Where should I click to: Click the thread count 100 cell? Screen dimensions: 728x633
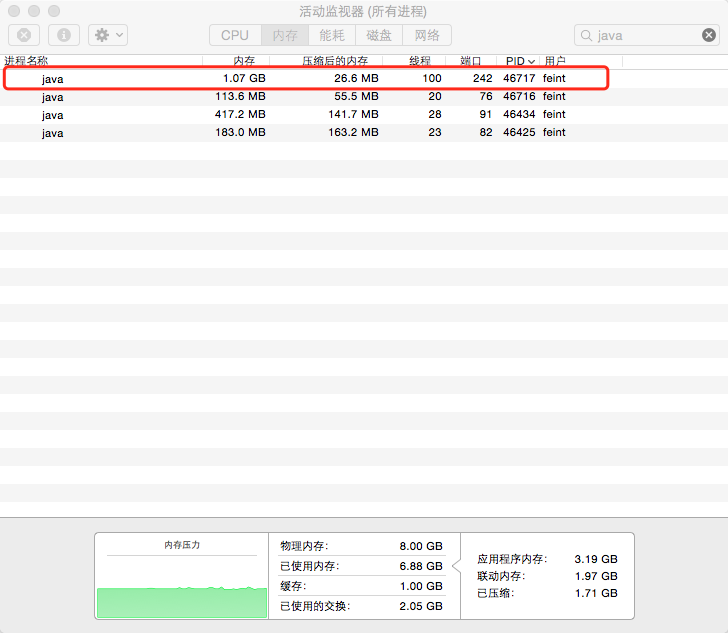pos(432,78)
